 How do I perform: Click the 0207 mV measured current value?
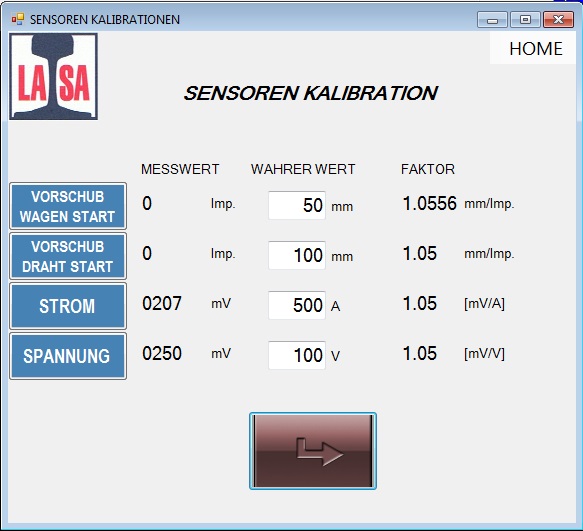point(162,303)
